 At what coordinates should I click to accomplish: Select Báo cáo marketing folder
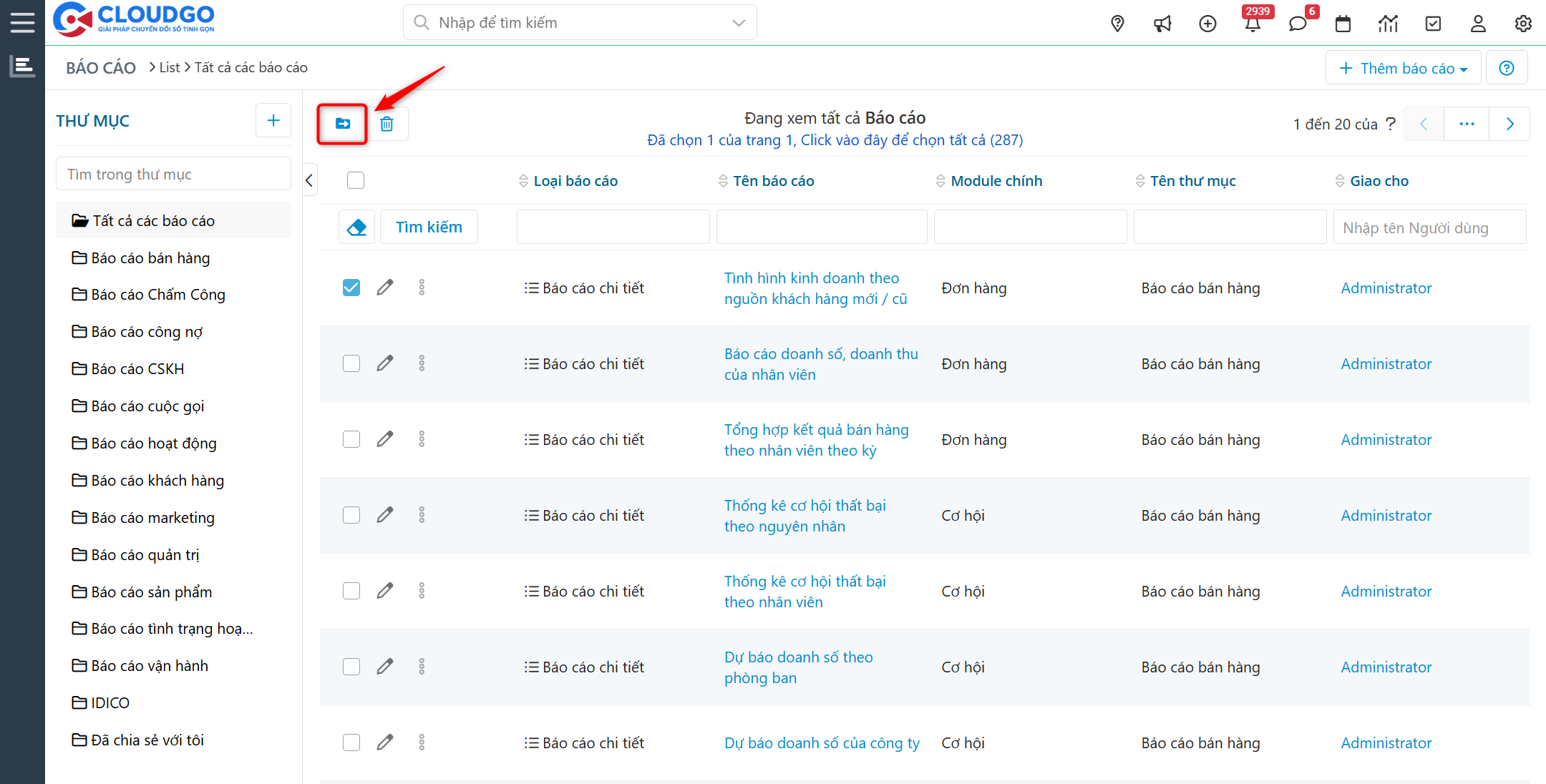coord(152,517)
